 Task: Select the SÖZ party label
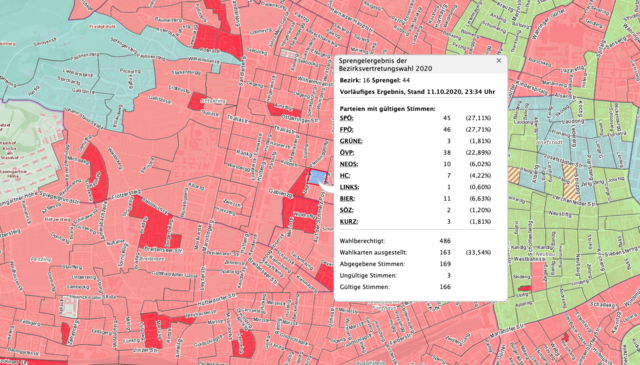click(347, 210)
